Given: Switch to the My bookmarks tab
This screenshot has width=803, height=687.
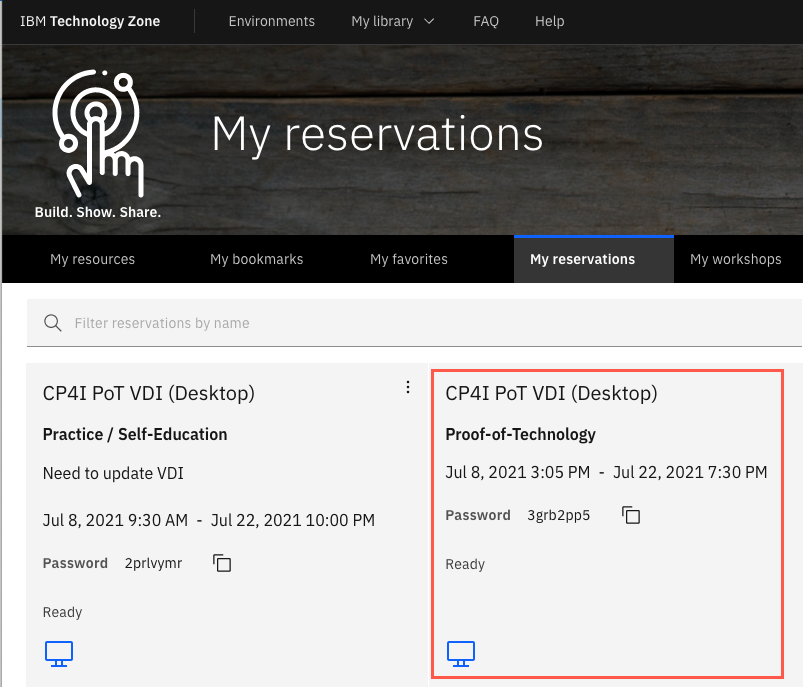Looking at the screenshot, I should [x=257, y=259].
